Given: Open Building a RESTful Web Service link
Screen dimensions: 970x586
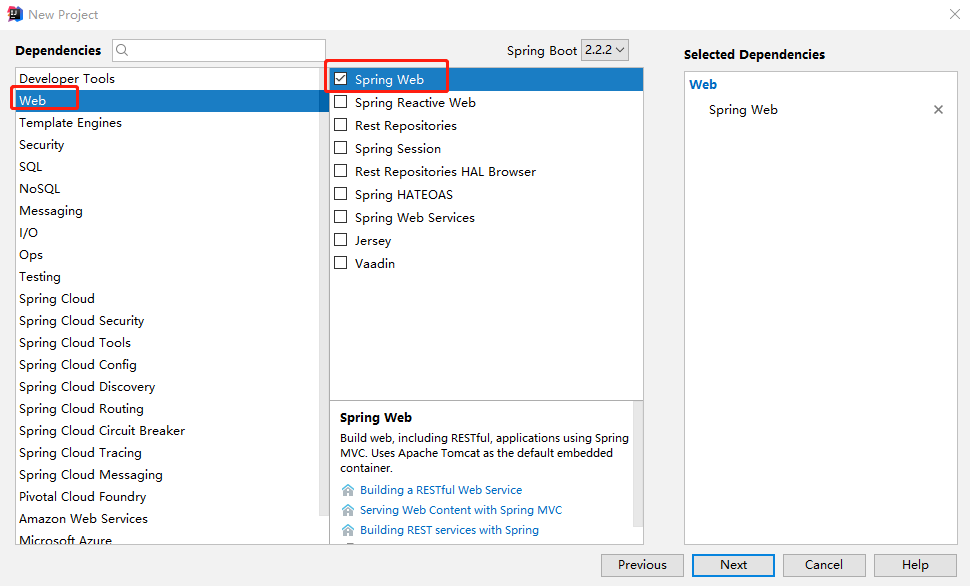Looking at the screenshot, I should [x=441, y=490].
